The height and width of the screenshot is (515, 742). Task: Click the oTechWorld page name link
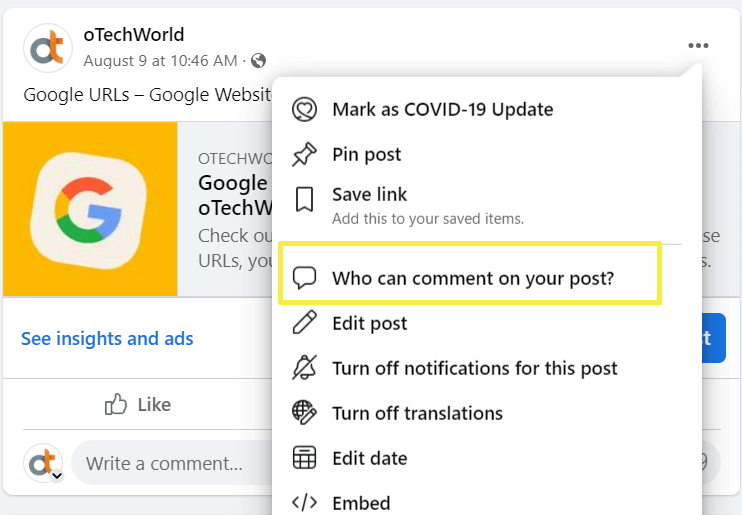click(134, 35)
